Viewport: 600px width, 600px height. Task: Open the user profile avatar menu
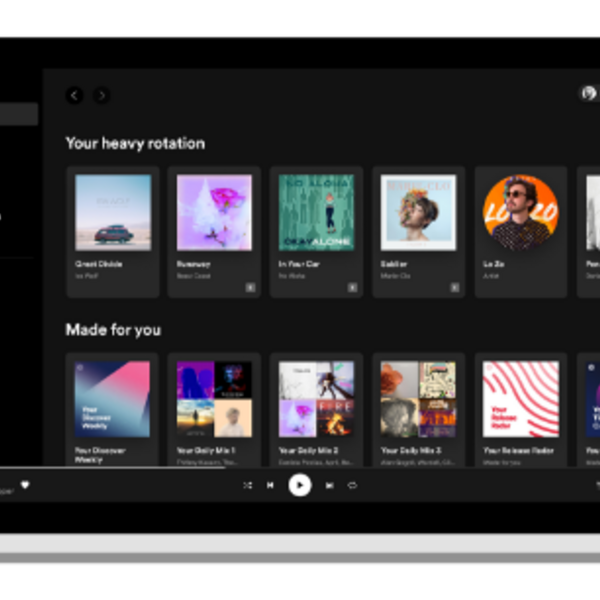coord(589,93)
